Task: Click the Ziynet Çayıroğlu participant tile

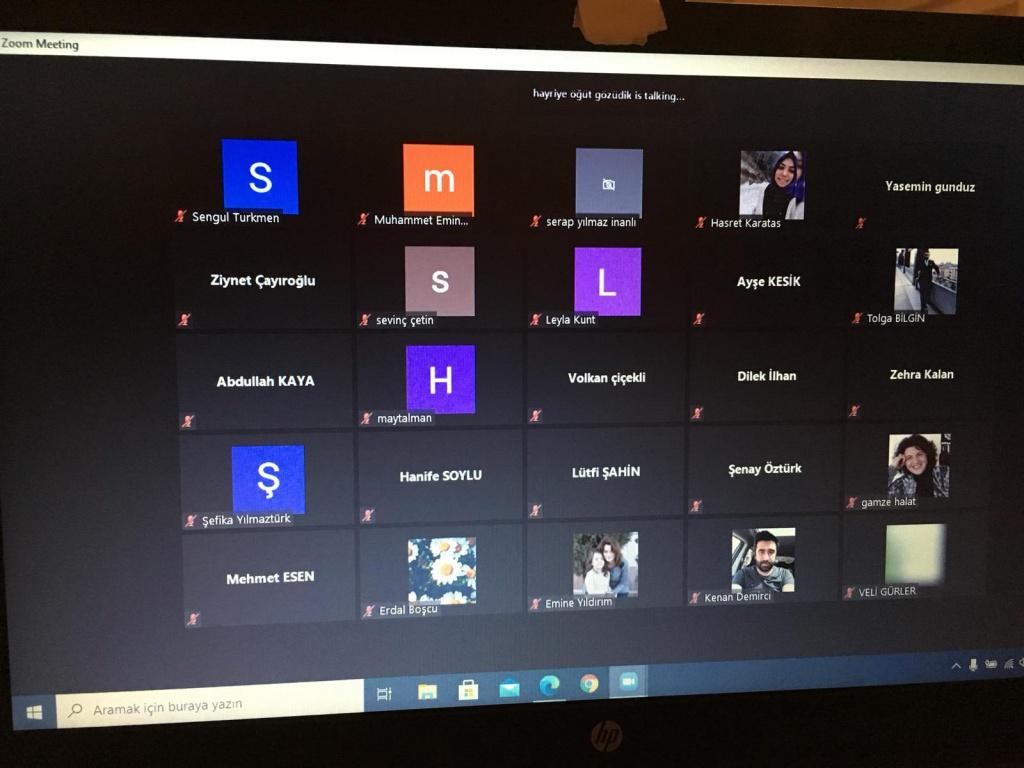Action: [x=263, y=281]
